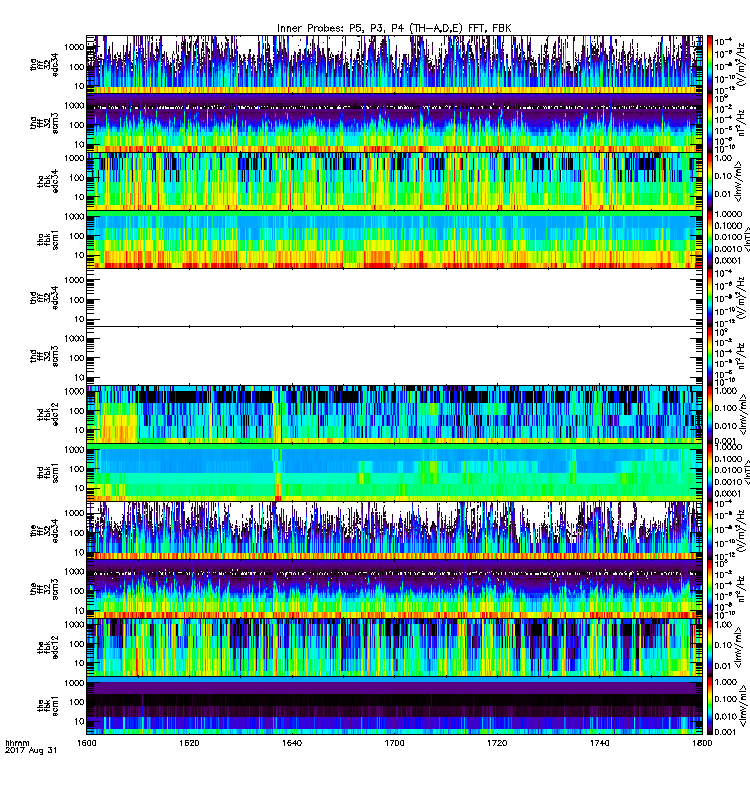The height and width of the screenshot is (800, 750).
Task: Click the '1800' time axis label
Action: pos(702,743)
